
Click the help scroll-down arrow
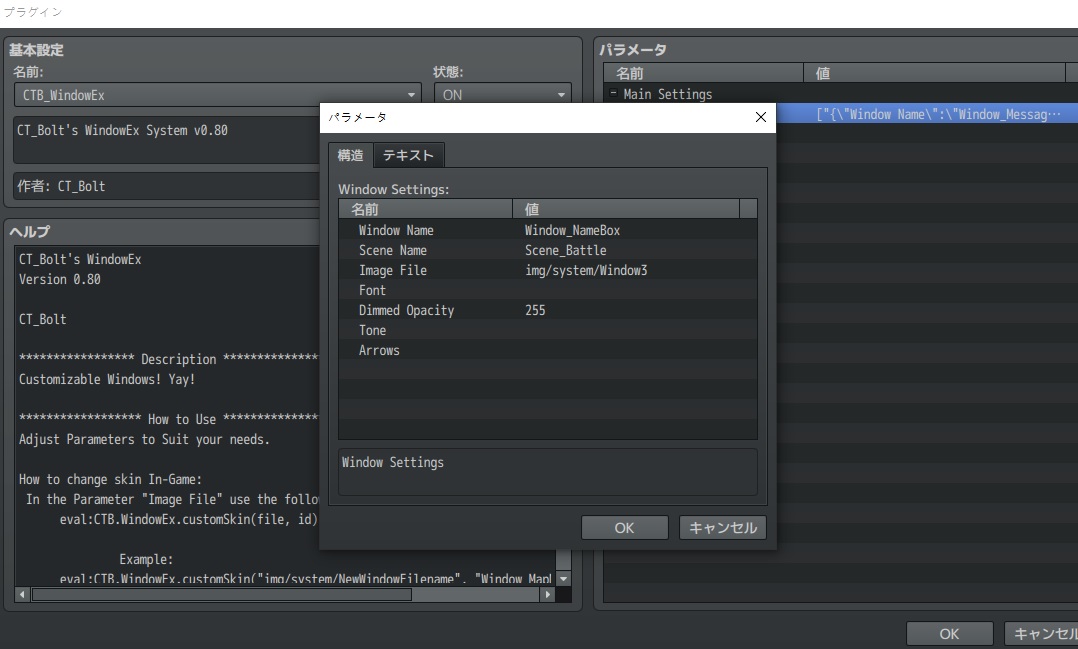[564, 578]
